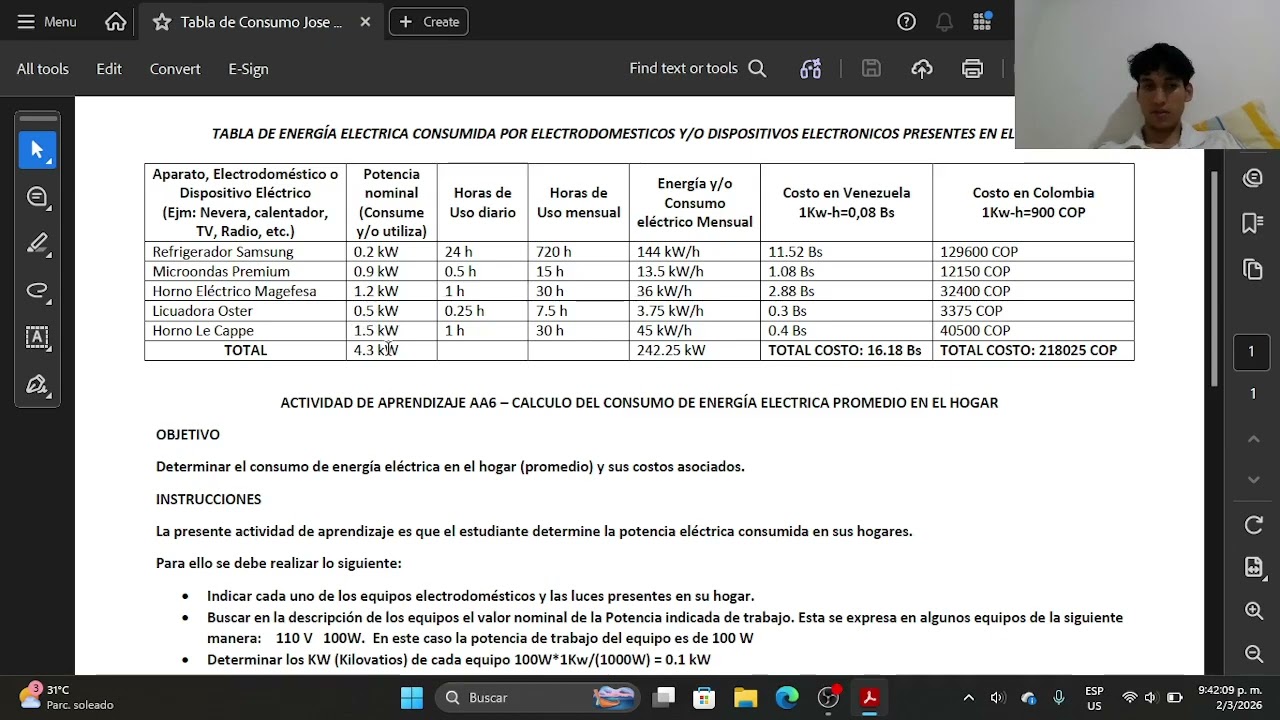
Task: Zoom in with the magnifier plus
Action: pos(1254,611)
